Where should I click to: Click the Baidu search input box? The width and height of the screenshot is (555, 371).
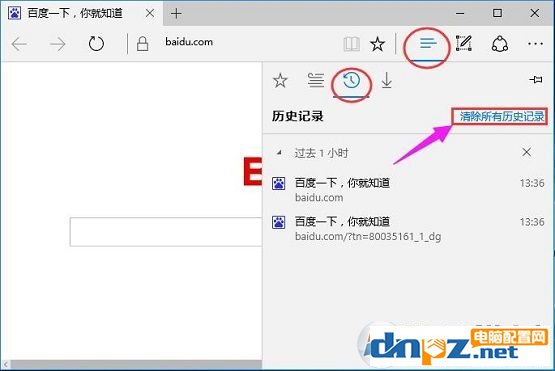(x=166, y=232)
